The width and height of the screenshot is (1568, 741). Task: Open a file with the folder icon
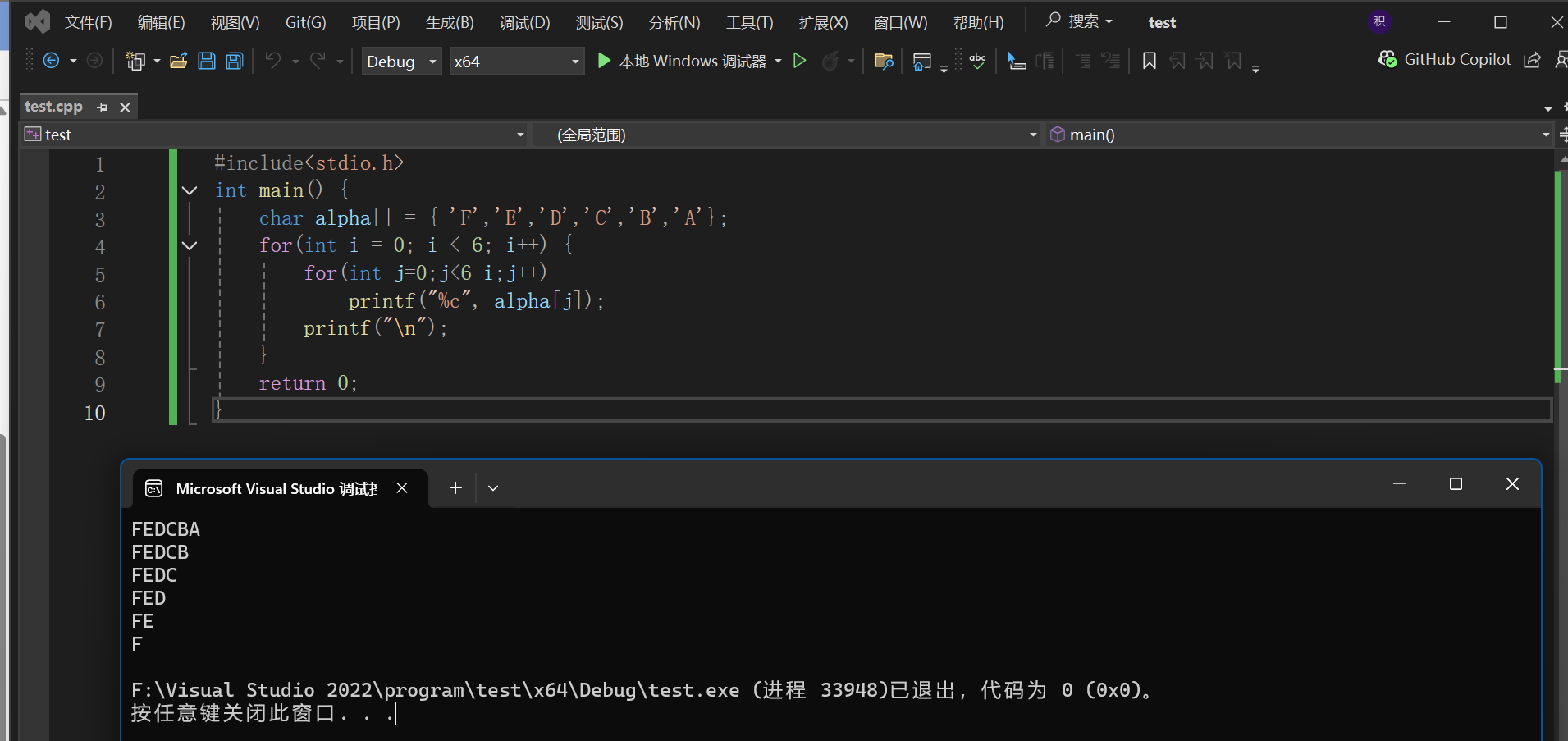(179, 61)
